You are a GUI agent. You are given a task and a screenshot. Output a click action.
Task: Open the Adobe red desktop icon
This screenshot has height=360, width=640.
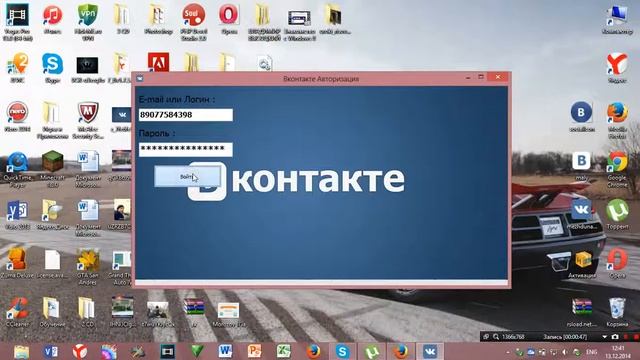[x=158, y=62]
